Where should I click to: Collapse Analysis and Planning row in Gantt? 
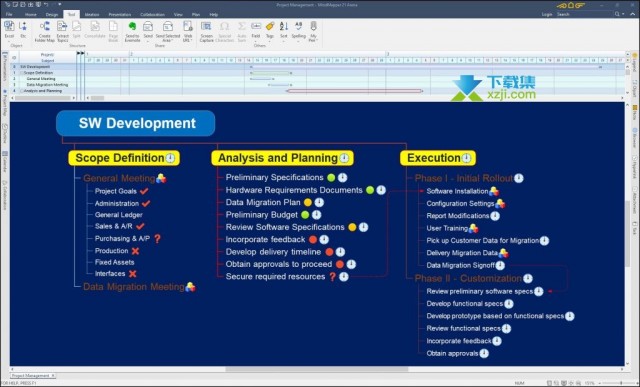pos(22,91)
